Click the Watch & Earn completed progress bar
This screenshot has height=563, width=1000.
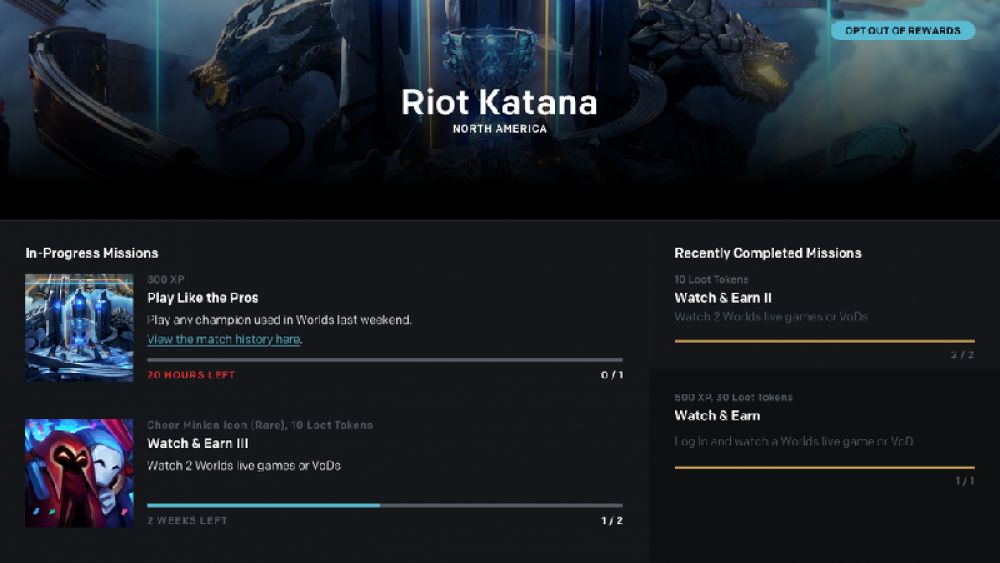[x=824, y=467]
